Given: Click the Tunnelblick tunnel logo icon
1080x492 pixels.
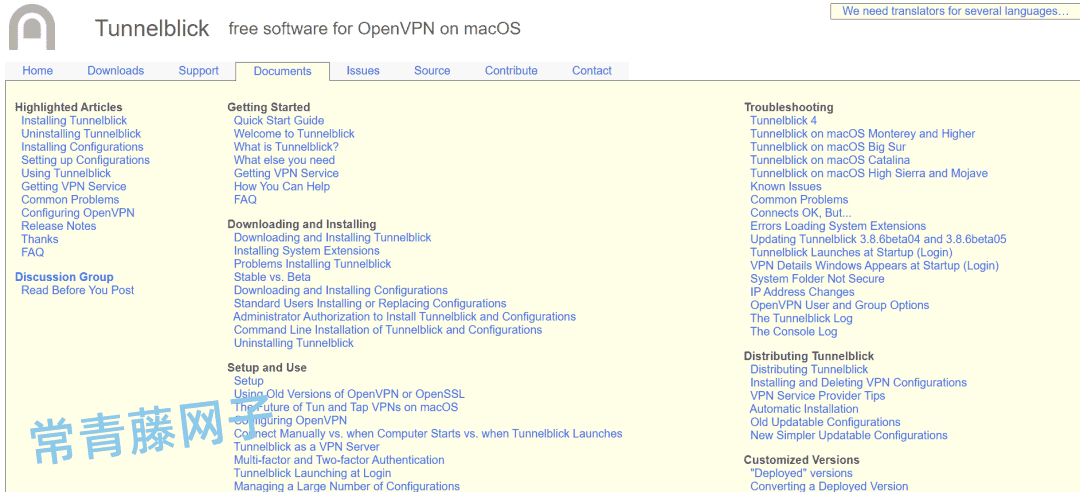Looking at the screenshot, I should click(32, 27).
